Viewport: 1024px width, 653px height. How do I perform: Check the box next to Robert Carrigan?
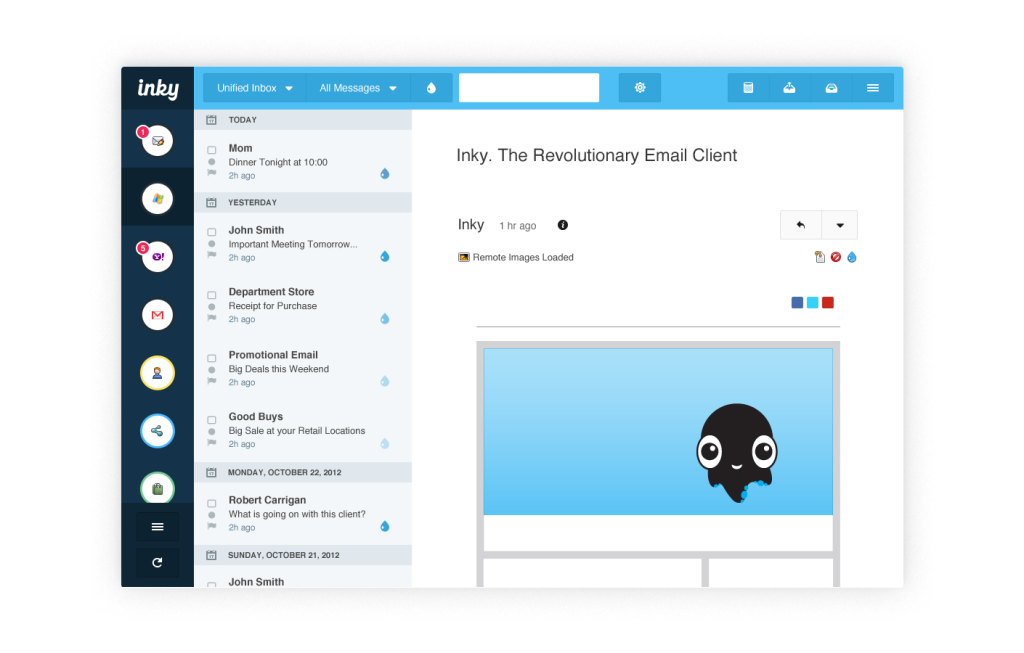211,503
